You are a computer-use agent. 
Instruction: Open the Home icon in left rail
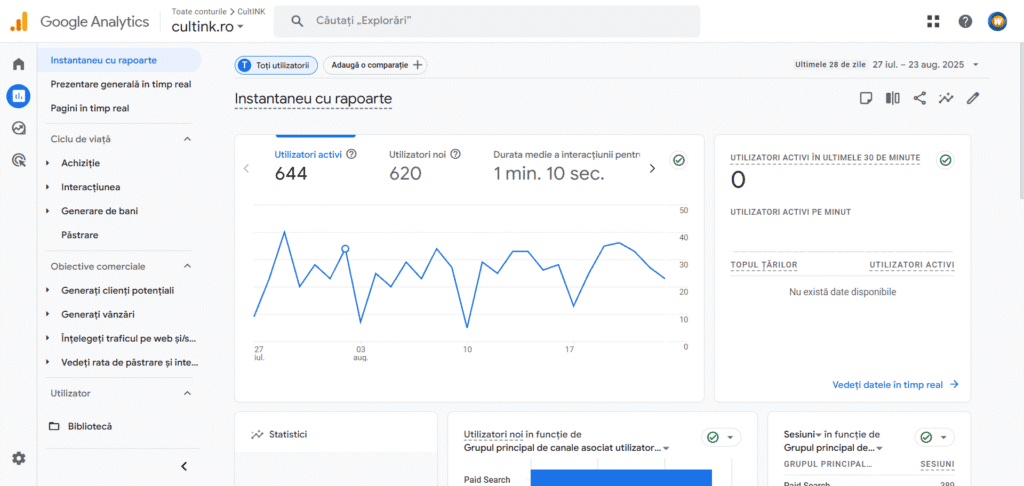18,64
